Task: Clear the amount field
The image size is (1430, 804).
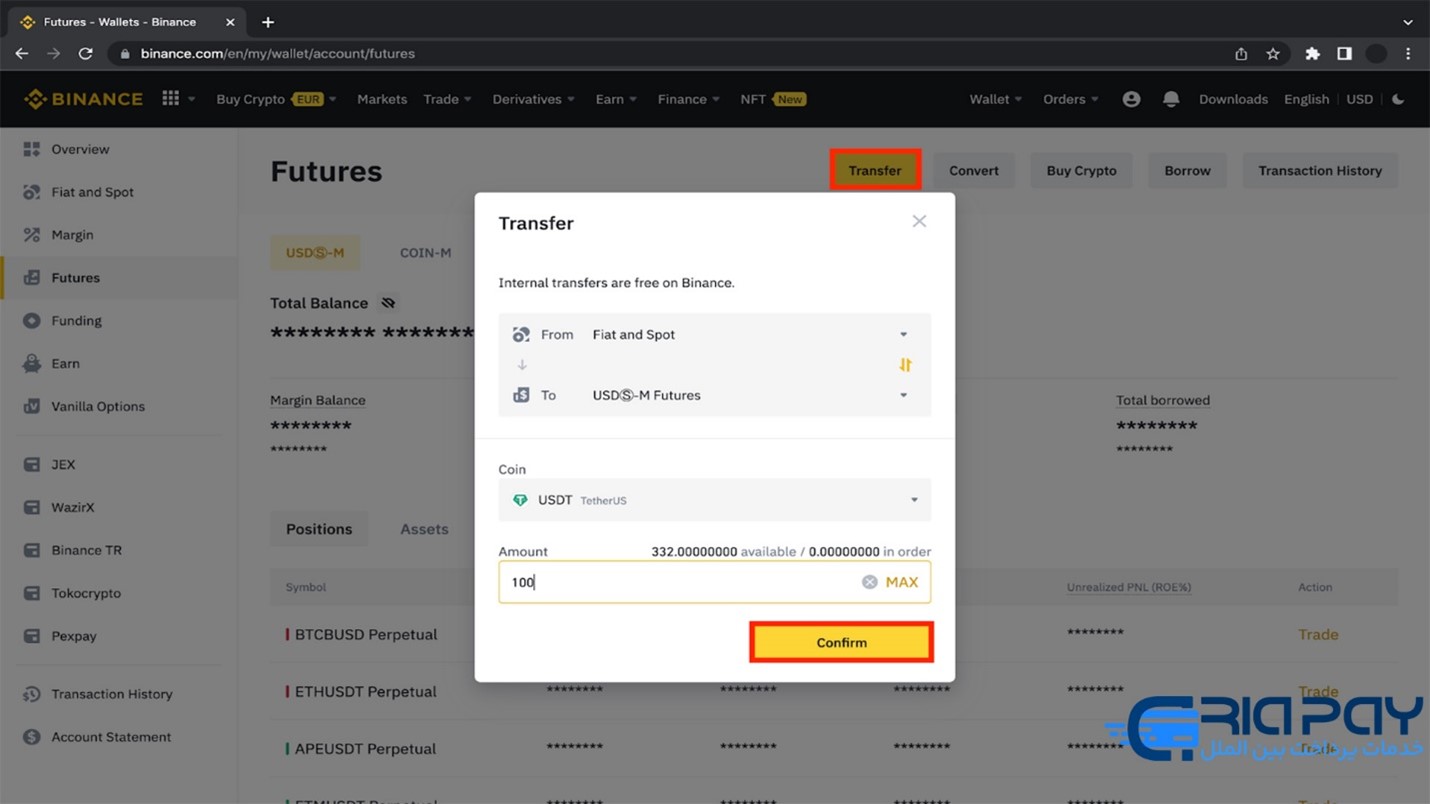Action: coord(869,582)
